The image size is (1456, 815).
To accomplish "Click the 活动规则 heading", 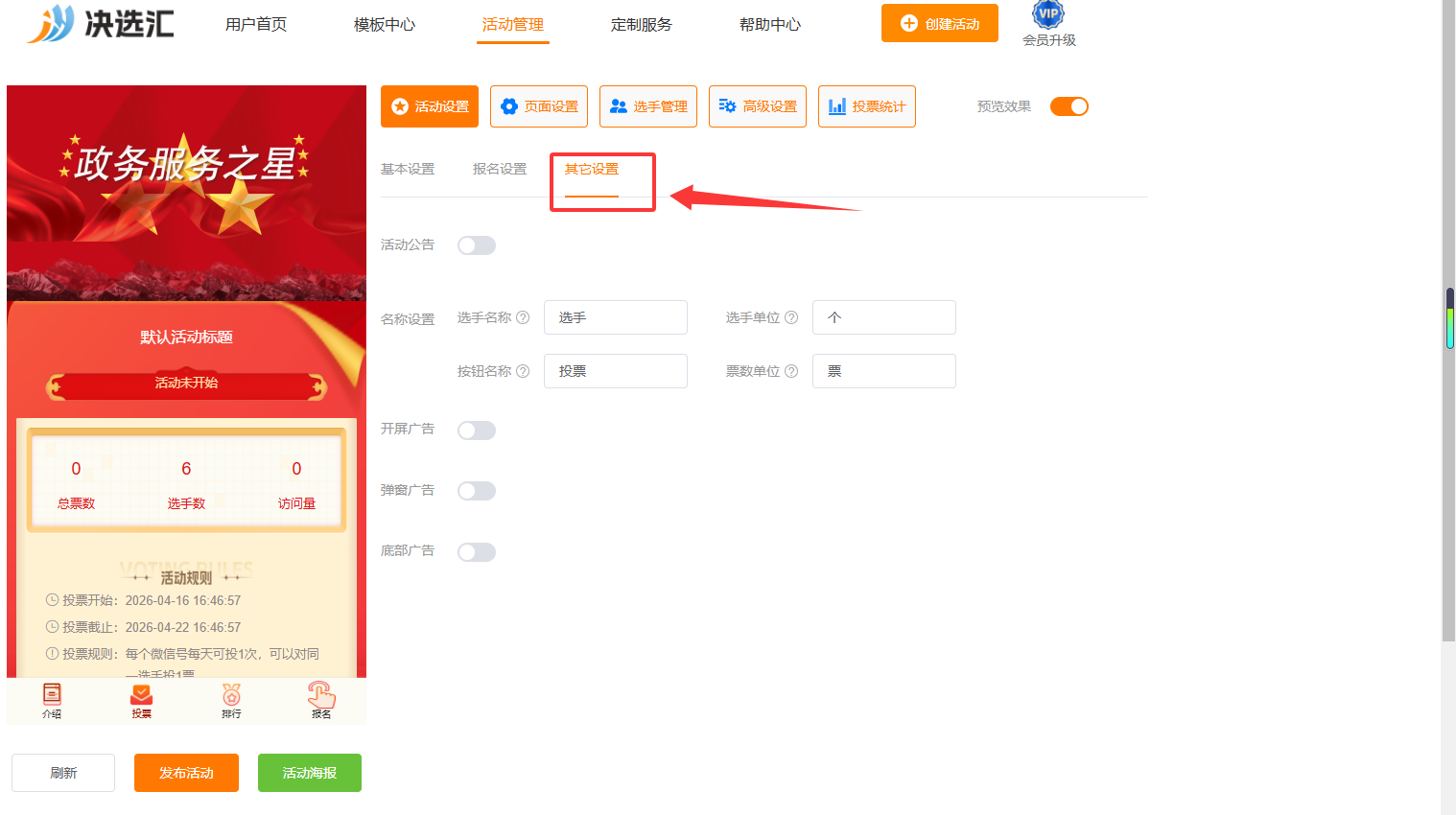I will point(186,578).
